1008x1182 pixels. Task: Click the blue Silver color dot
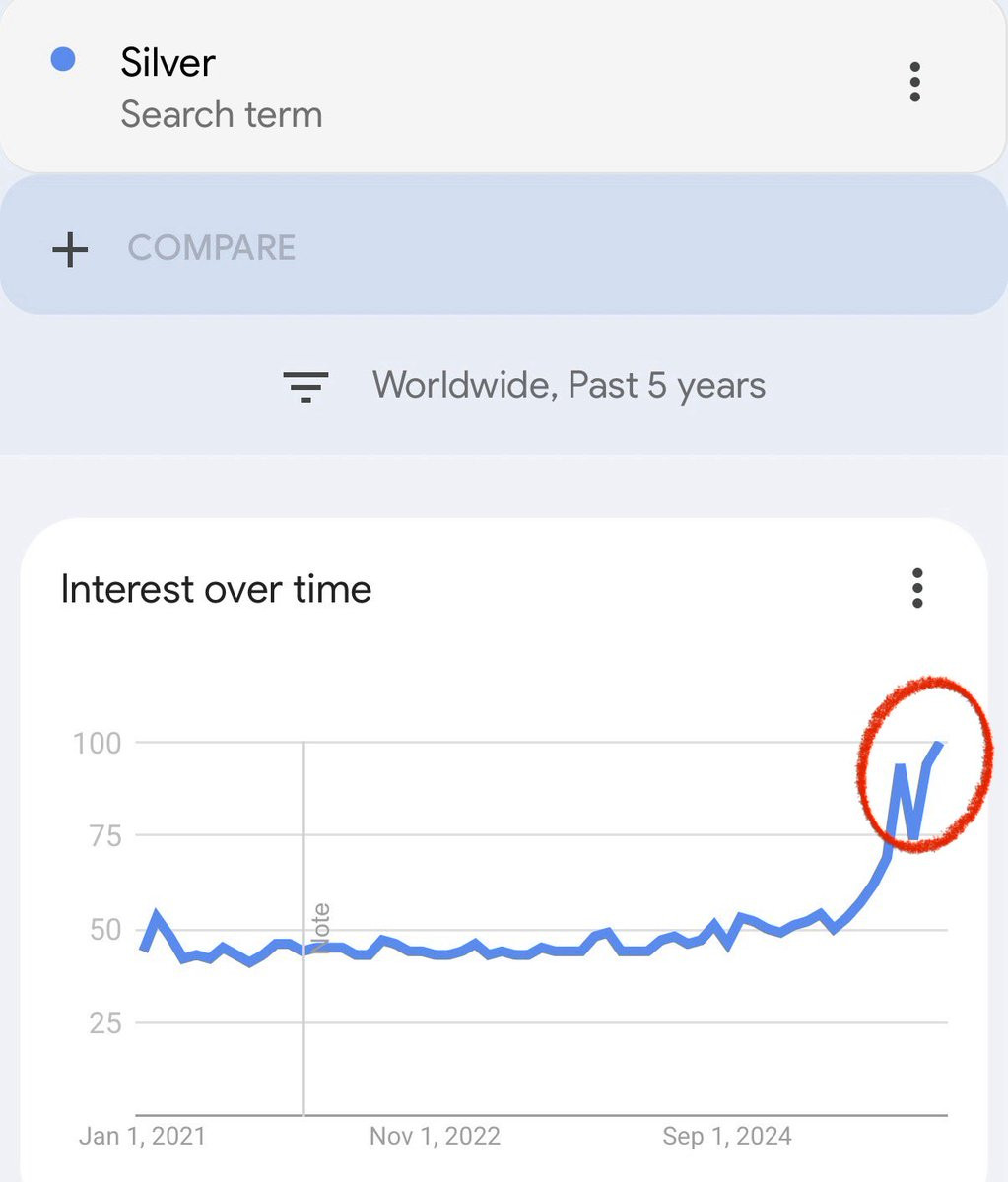tap(63, 61)
